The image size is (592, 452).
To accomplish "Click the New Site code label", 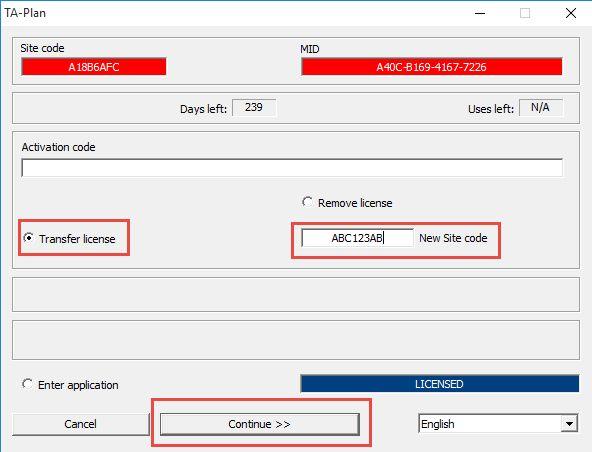I will tap(453, 238).
